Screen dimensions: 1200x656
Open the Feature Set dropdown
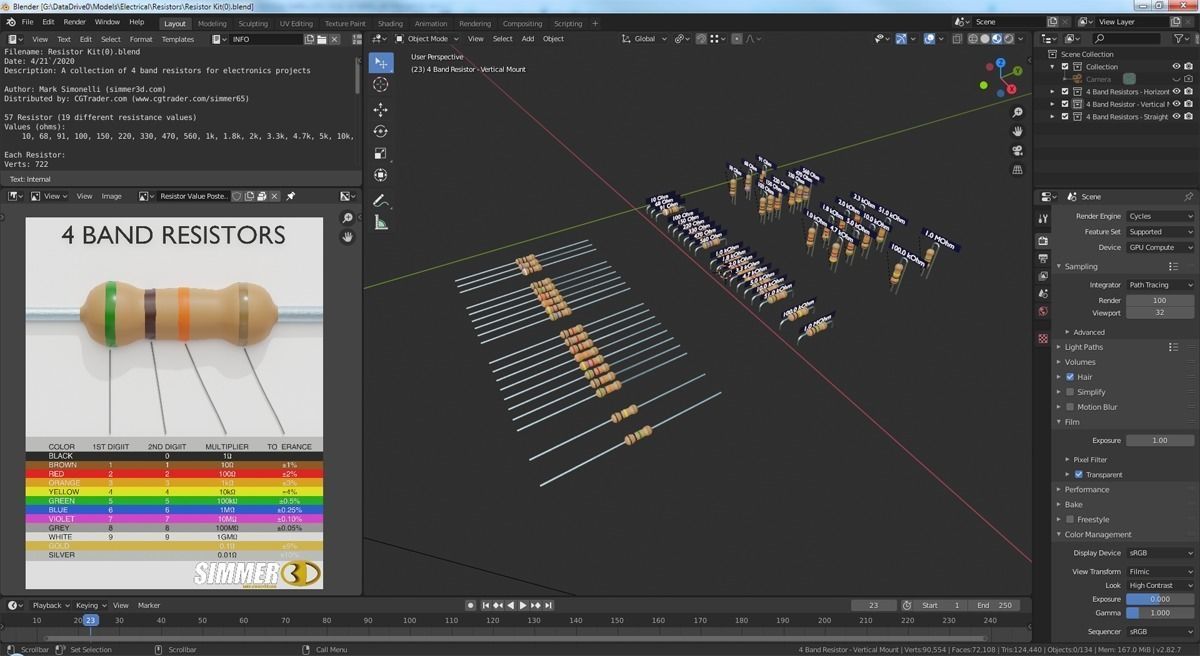click(1160, 232)
